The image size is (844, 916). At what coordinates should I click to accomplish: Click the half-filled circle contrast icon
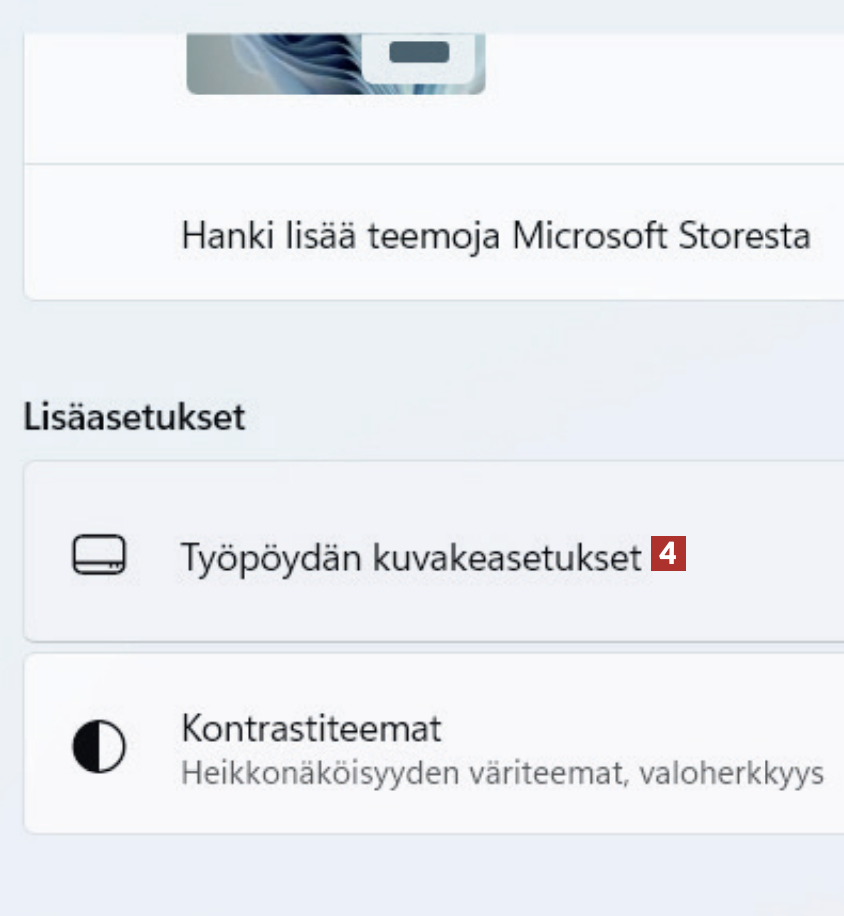99,746
